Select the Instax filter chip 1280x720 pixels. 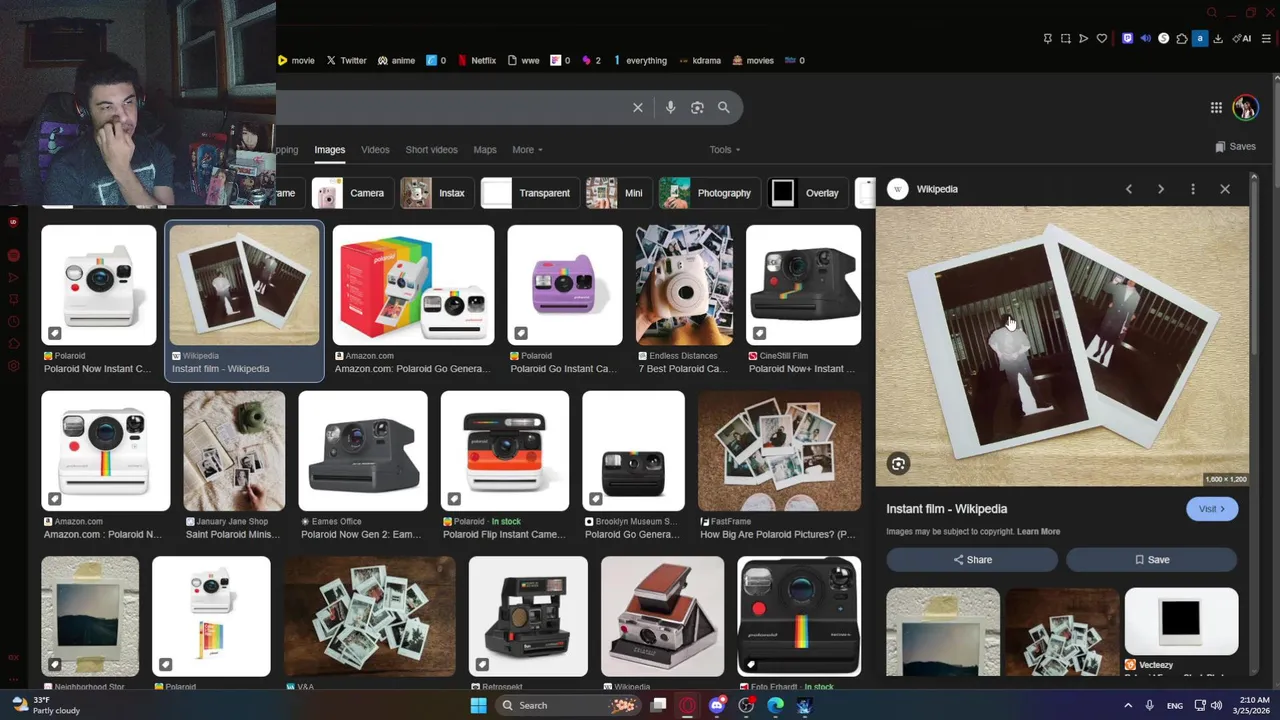pyautogui.click(x=435, y=193)
